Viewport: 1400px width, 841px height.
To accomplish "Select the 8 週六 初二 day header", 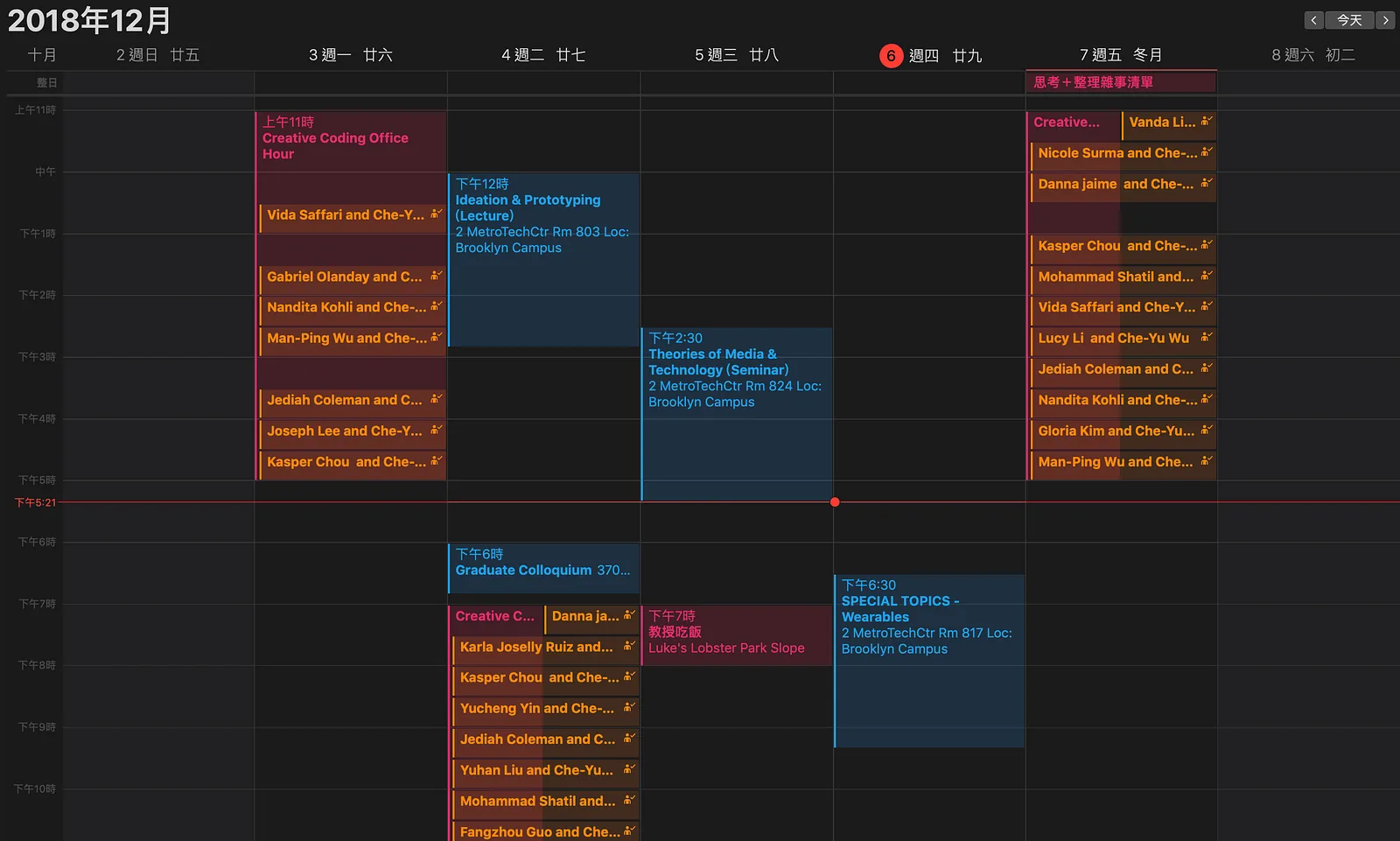I will click(1313, 55).
